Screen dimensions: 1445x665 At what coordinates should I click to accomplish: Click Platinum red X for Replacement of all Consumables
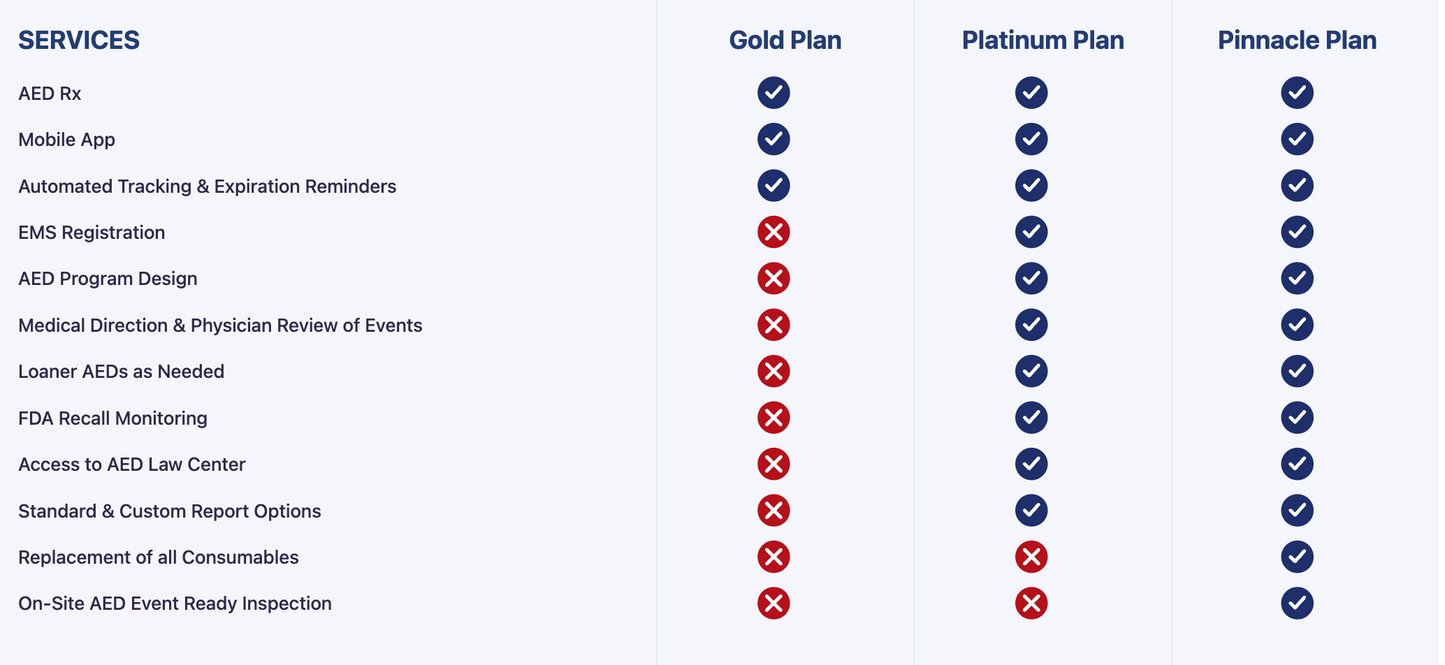pos(1031,557)
